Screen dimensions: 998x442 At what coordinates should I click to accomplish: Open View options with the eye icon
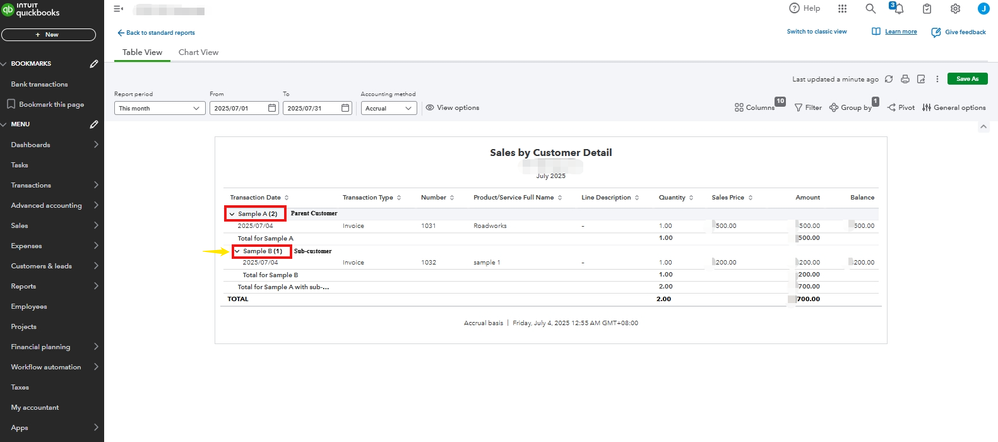452,108
